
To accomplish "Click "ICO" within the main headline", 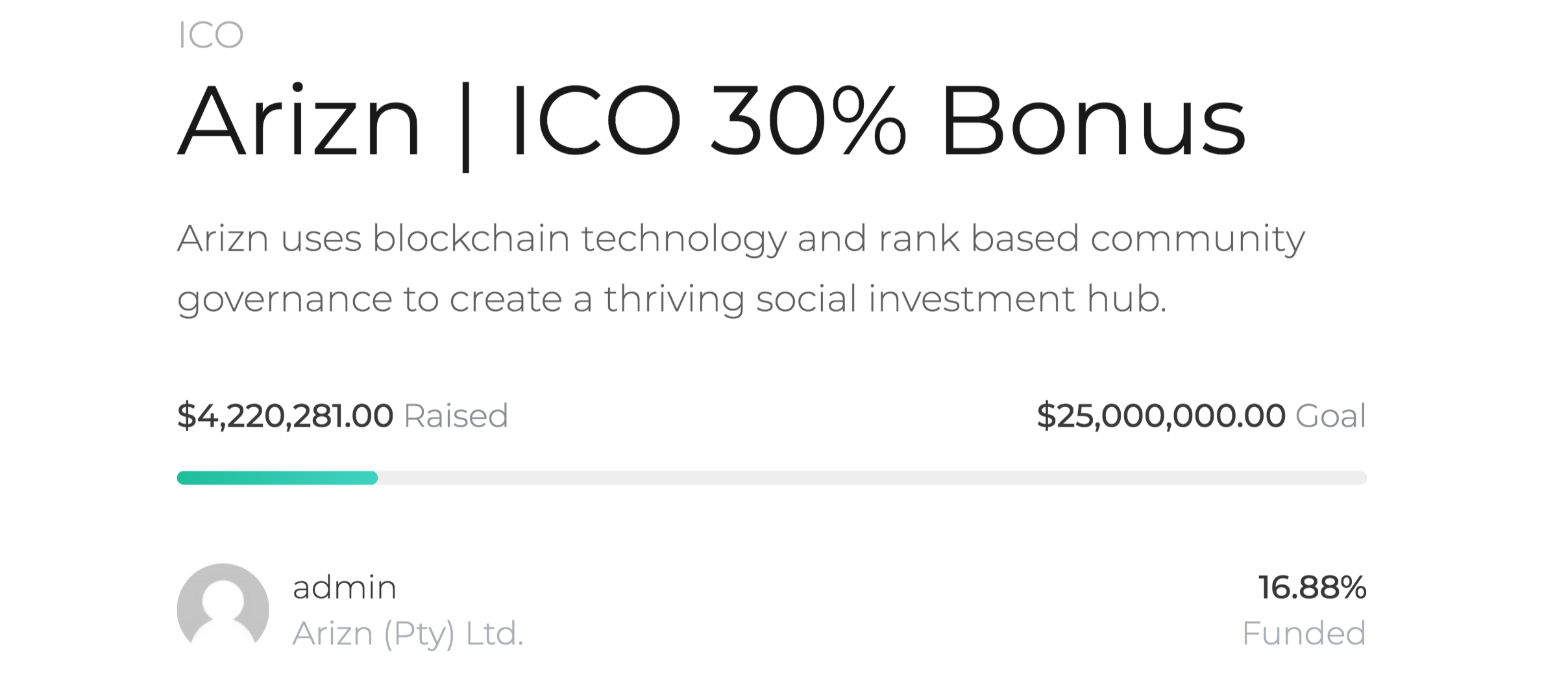I will point(596,121).
